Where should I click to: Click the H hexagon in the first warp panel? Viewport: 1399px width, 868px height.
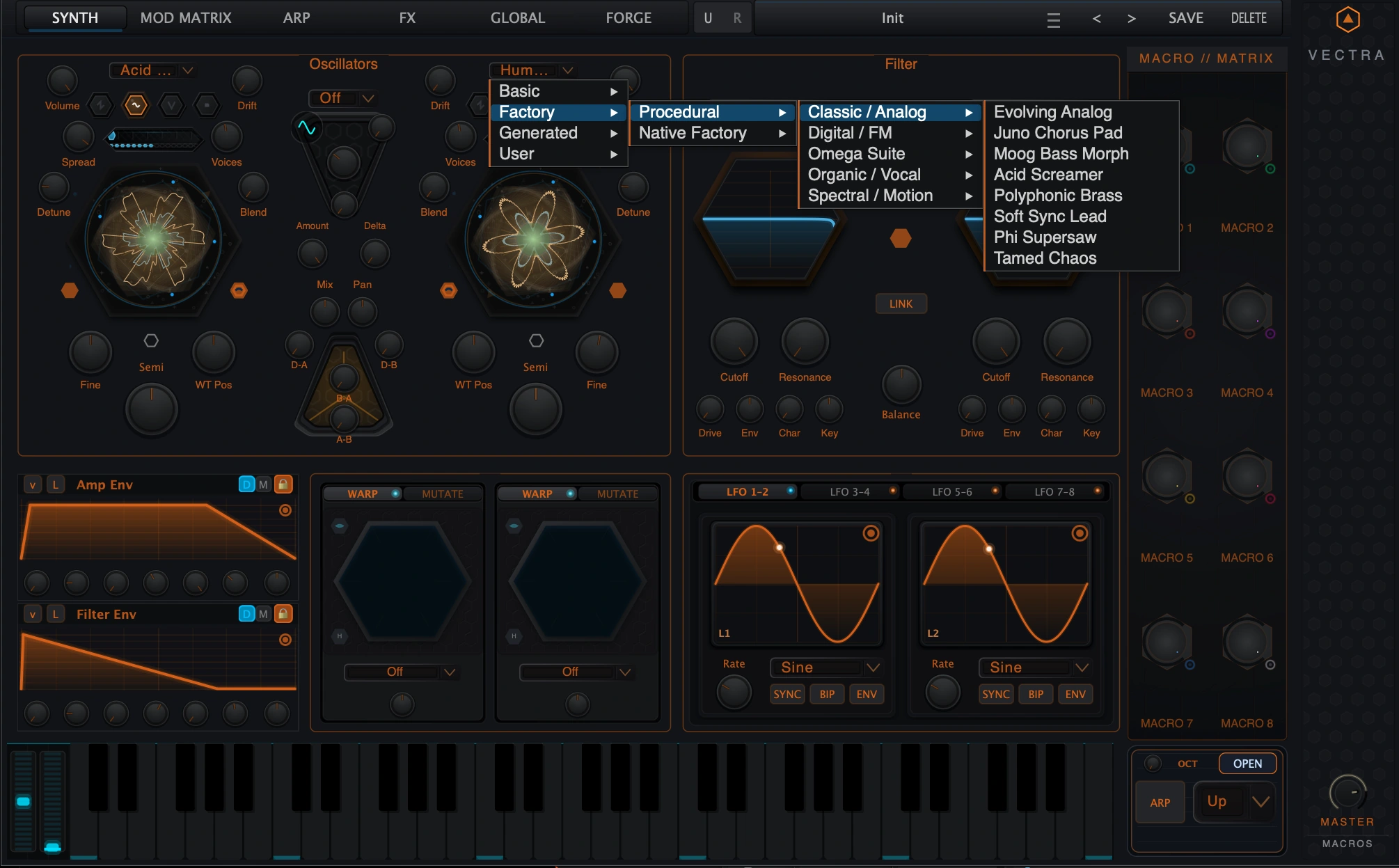(340, 636)
